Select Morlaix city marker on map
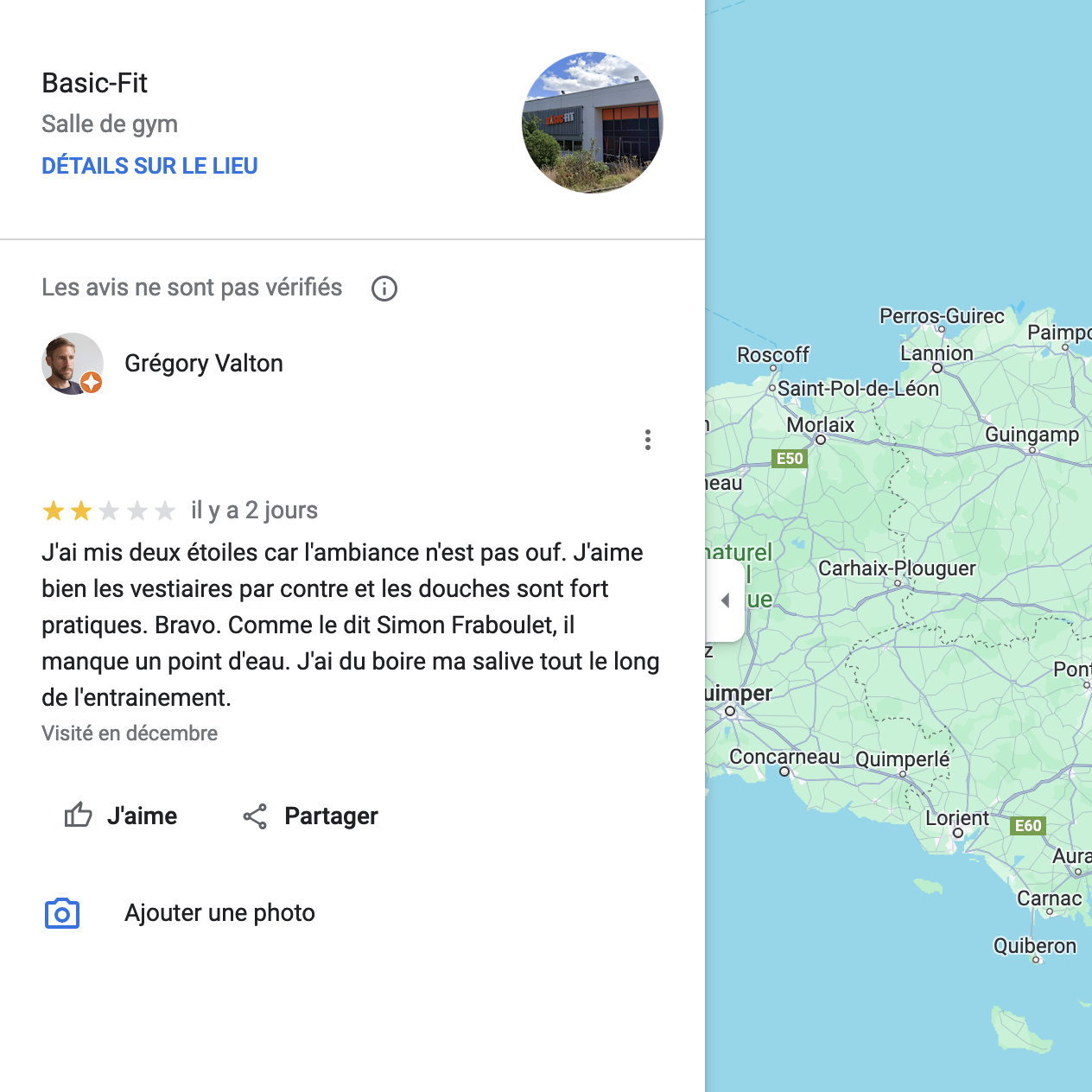The height and width of the screenshot is (1092, 1092). (821, 440)
